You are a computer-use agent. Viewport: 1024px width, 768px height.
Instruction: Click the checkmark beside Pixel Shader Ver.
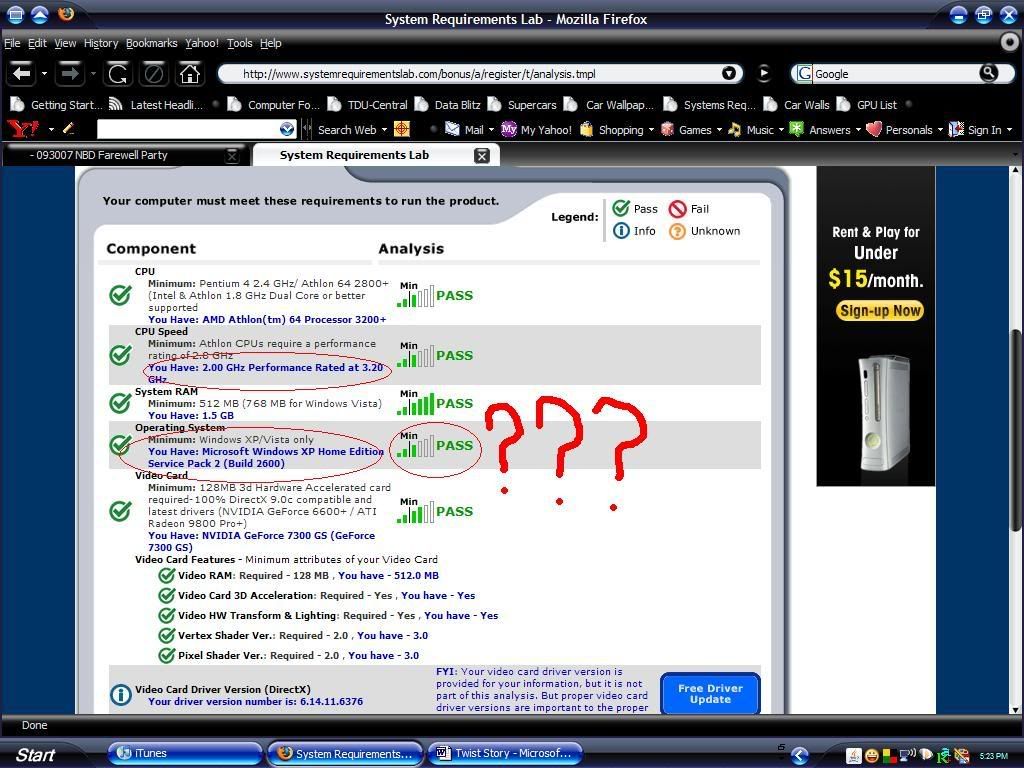[x=167, y=655]
